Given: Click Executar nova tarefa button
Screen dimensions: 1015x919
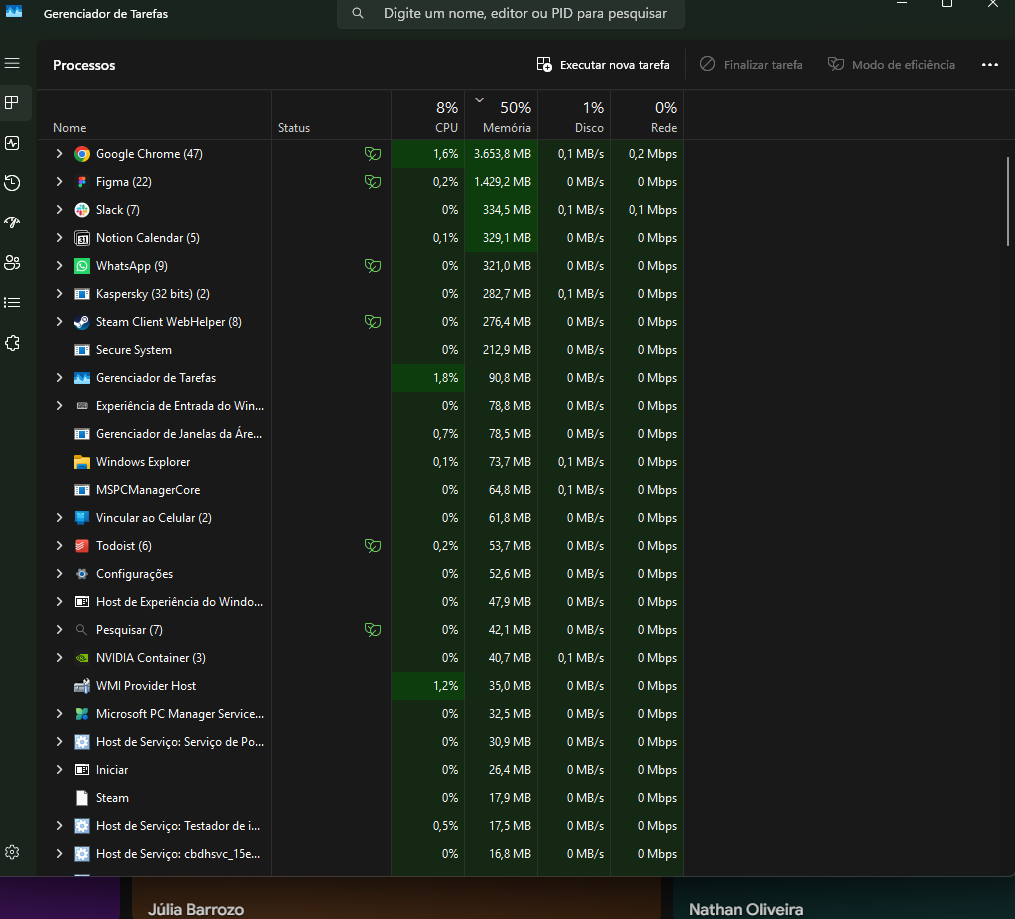Looking at the screenshot, I should 603,65.
